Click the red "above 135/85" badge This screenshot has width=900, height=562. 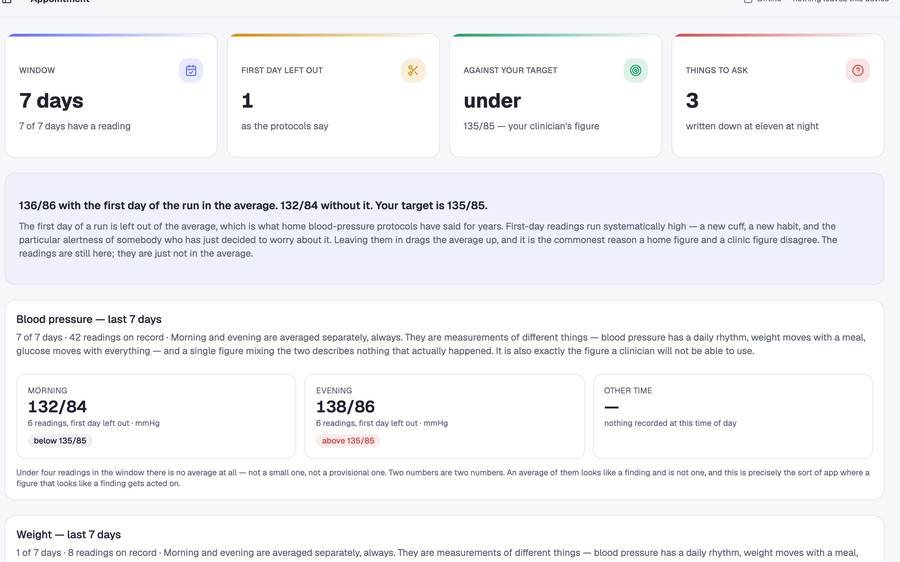coord(348,441)
